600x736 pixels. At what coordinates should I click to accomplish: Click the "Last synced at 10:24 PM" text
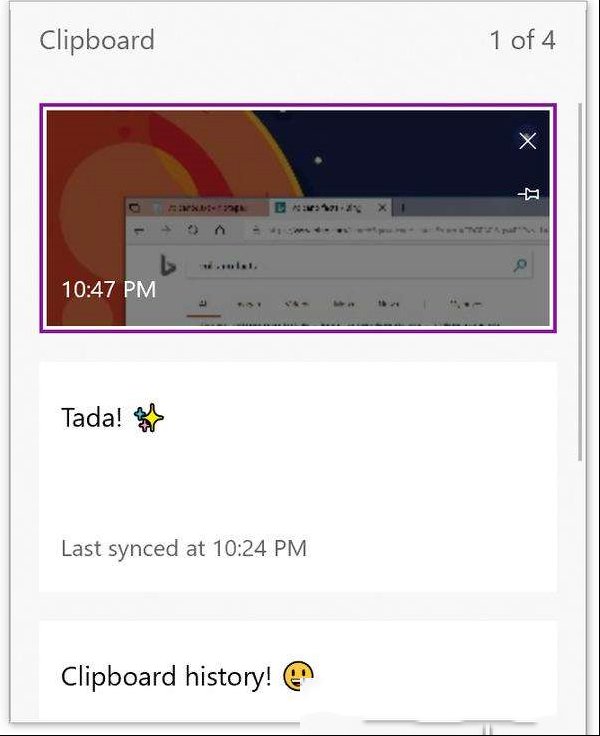tap(184, 548)
